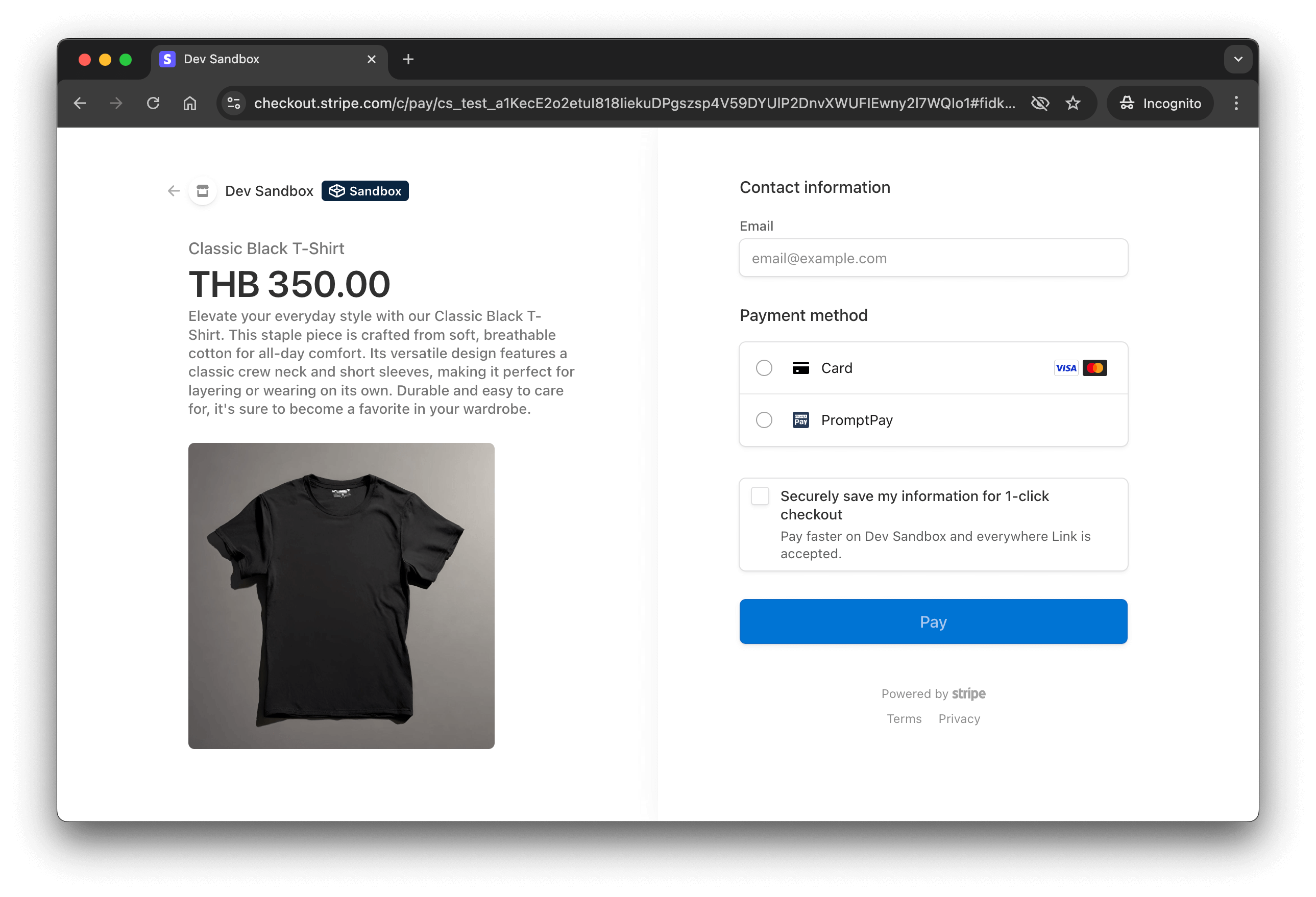Image resolution: width=1316 pixels, height=897 pixels.
Task: Select the PromptPay payment method
Action: pyautogui.click(x=764, y=420)
